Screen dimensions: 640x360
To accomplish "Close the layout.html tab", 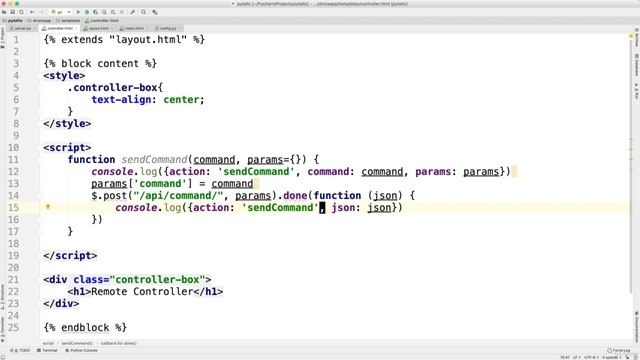I will [113, 29].
